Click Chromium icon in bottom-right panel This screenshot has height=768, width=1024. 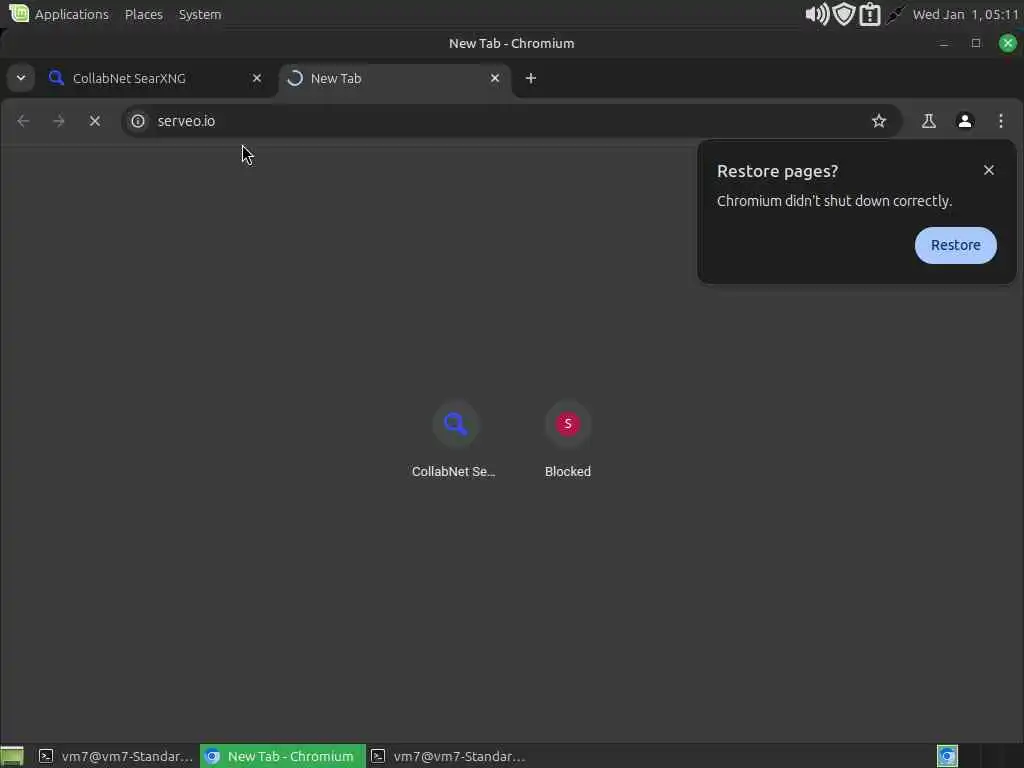(947, 756)
